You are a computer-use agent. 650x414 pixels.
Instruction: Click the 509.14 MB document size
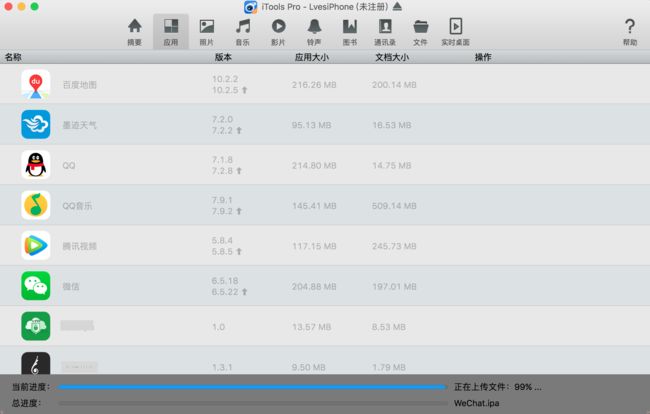coord(394,206)
